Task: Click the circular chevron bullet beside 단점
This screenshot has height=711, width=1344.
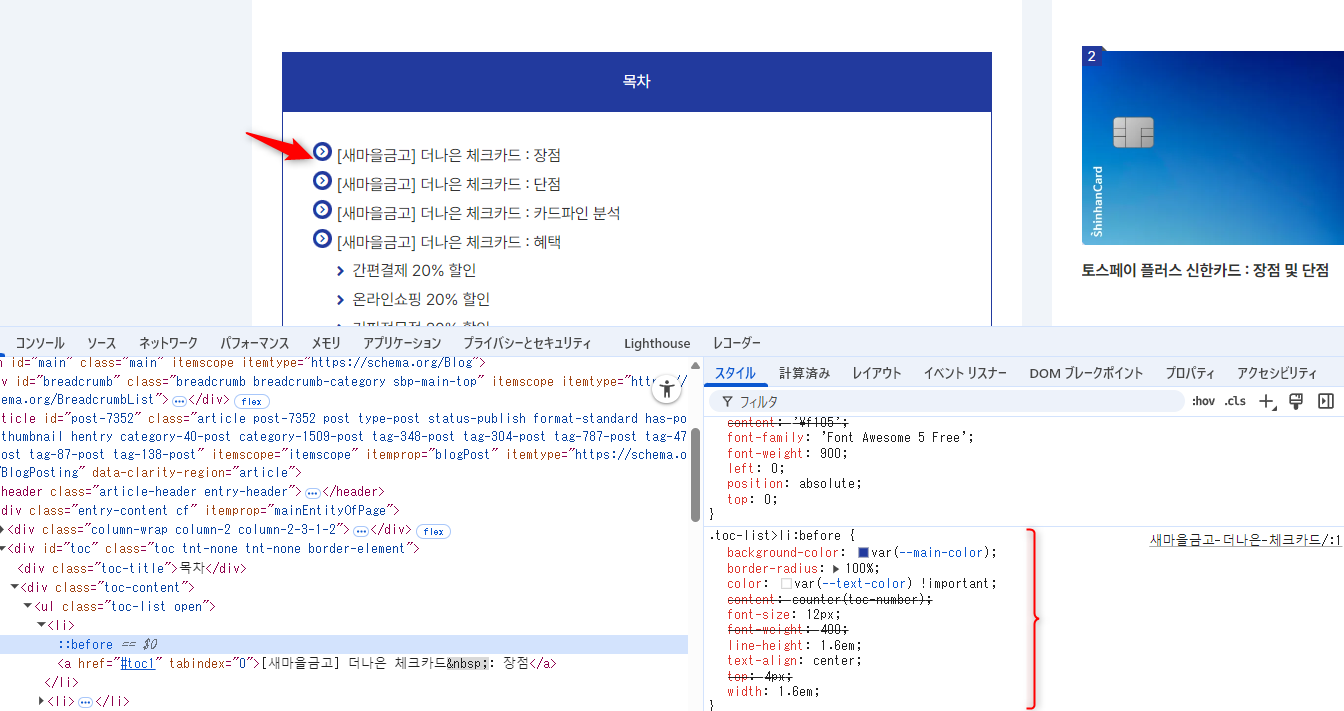Action: click(x=322, y=181)
